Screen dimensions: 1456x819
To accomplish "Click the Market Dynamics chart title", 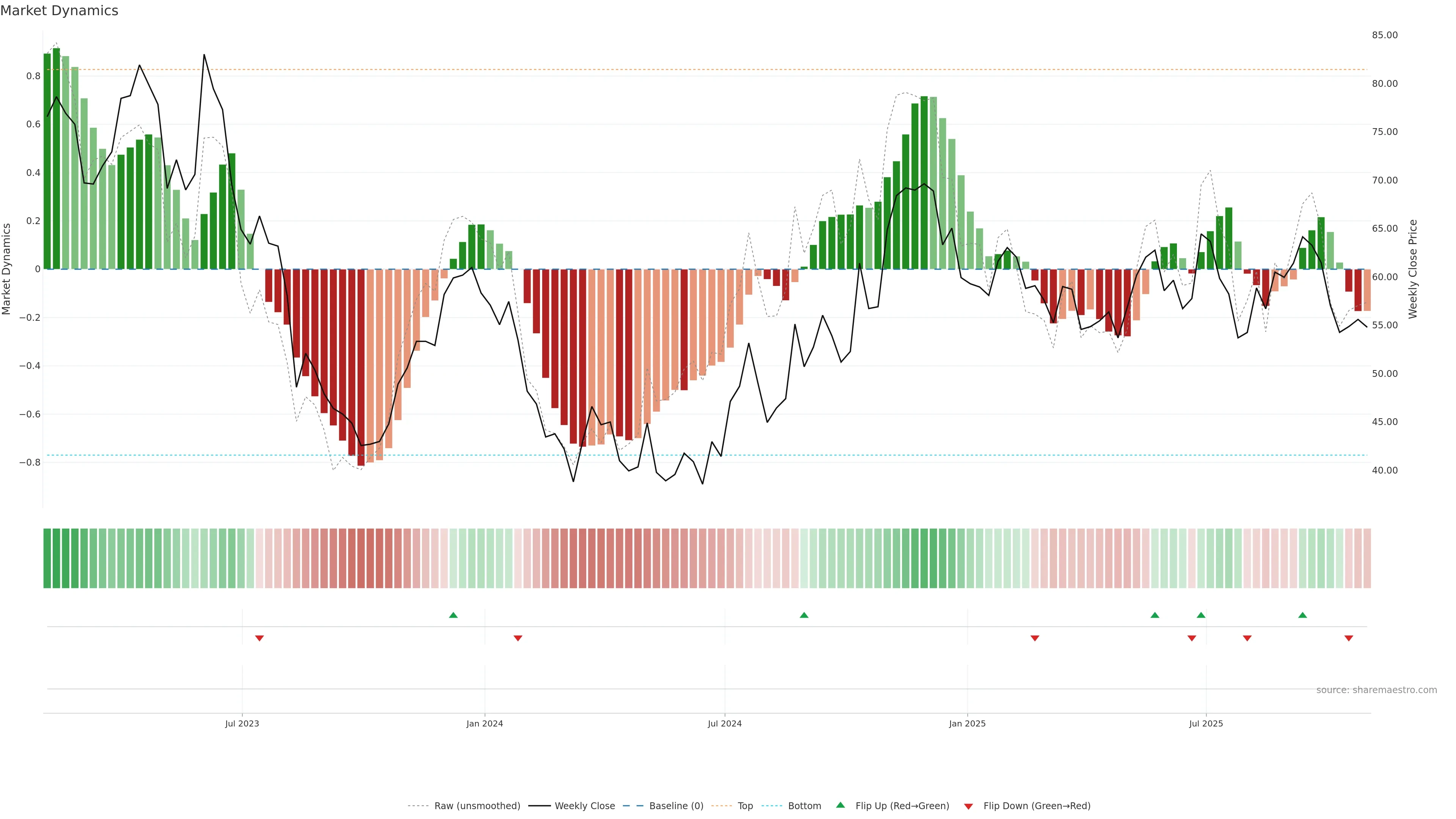I will click(60, 11).
